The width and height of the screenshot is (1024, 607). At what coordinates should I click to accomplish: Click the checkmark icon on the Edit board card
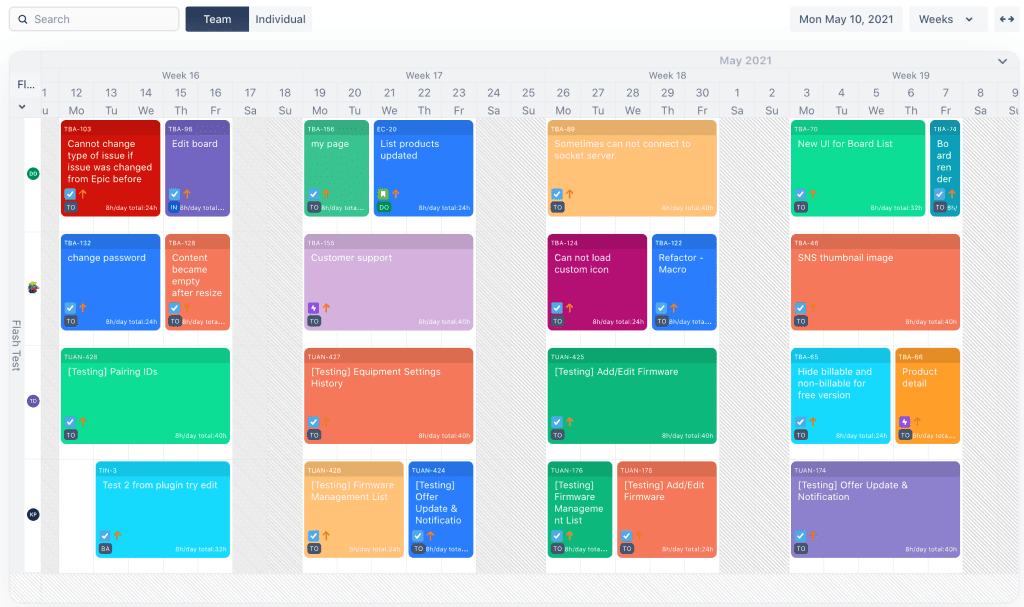pos(175,194)
